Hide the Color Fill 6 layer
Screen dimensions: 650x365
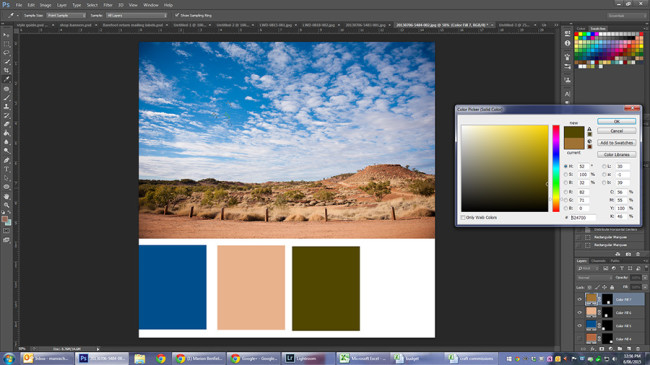point(580,312)
